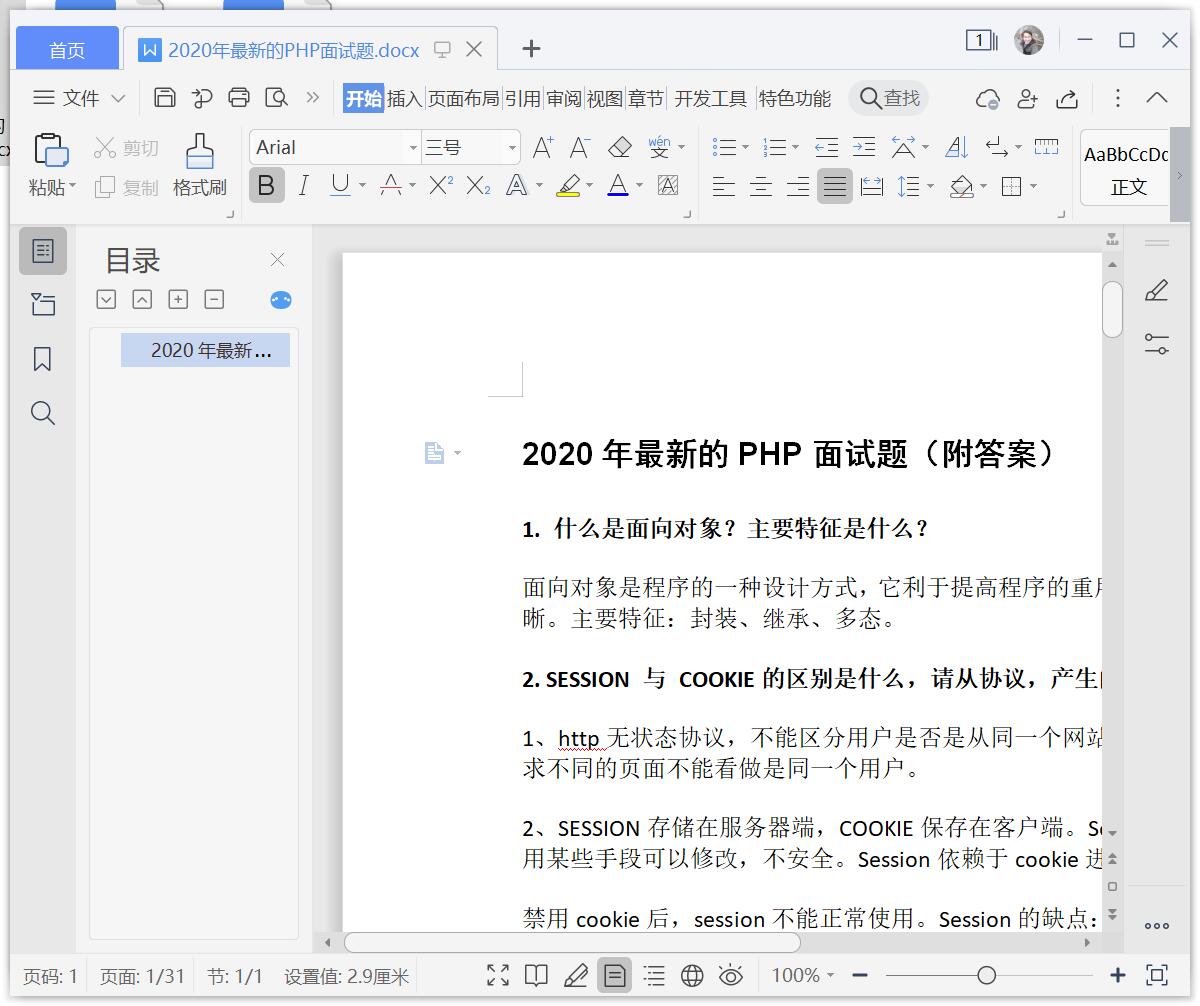Switch to the 插入 ribbon tab
This screenshot has height=1006, width=1200.
coord(402,98)
